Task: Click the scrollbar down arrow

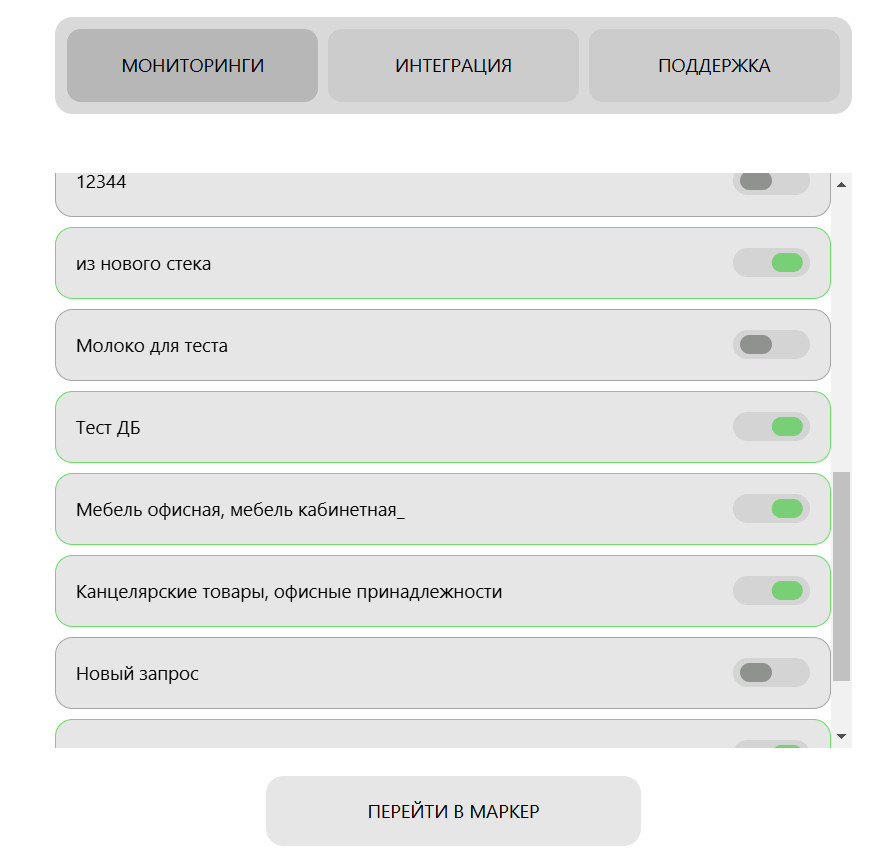Action: (x=841, y=736)
